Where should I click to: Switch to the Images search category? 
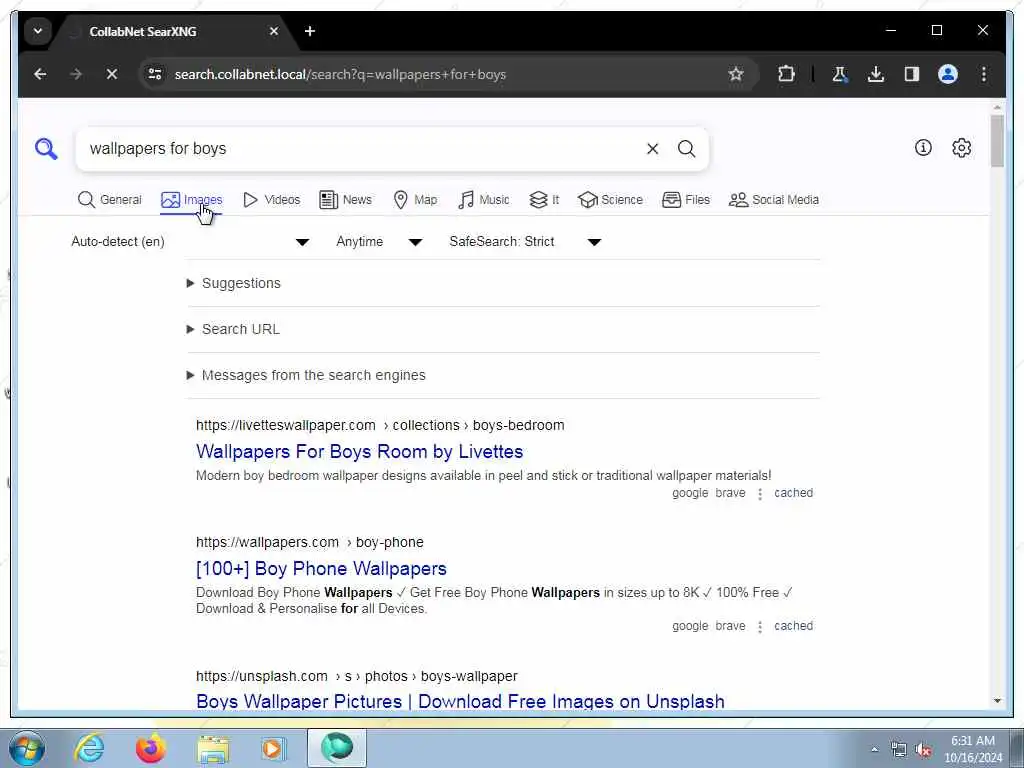(x=191, y=200)
